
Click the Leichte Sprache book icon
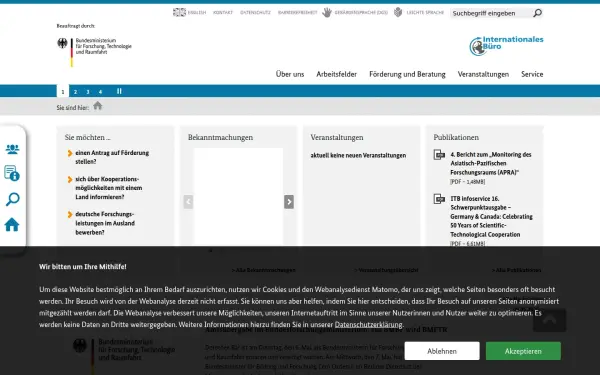pos(398,12)
